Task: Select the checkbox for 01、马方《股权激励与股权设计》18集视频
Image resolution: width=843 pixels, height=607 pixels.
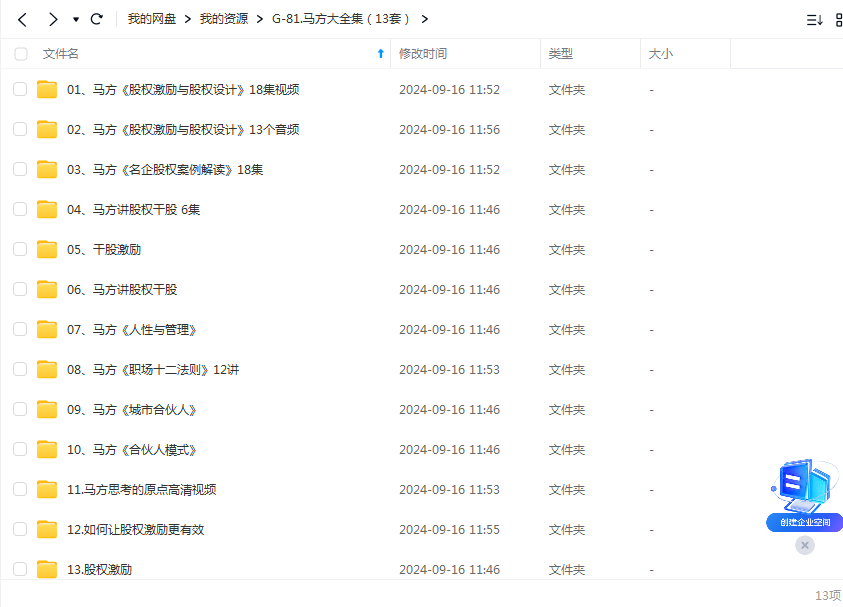Action: point(21,89)
